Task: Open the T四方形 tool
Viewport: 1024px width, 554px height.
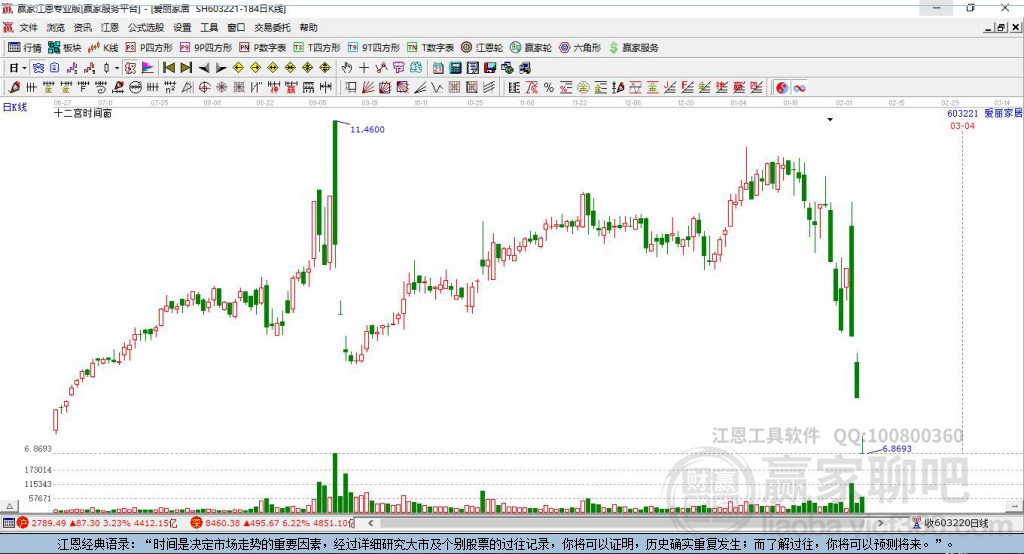Action: click(317, 48)
